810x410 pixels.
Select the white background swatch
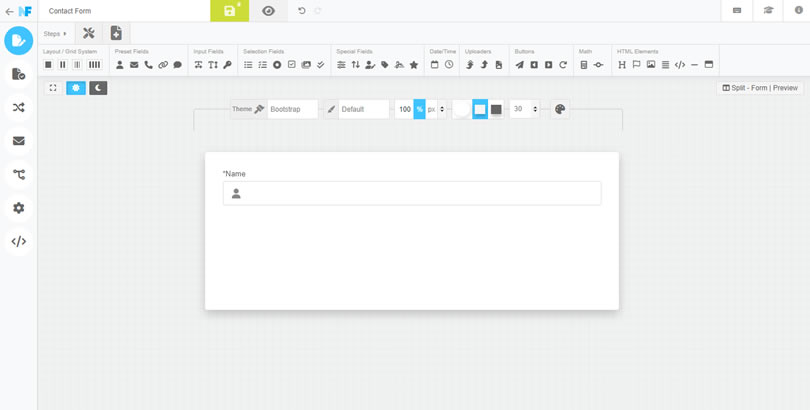pos(461,109)
